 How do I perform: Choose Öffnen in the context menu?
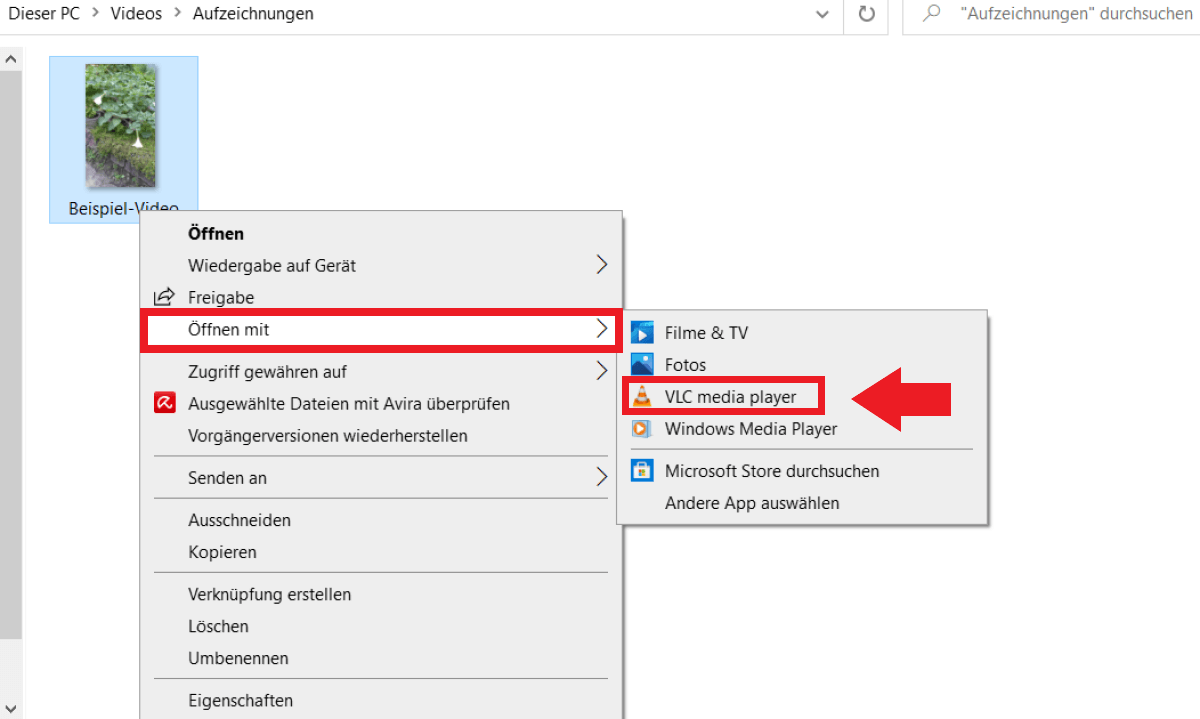point(381,234)
